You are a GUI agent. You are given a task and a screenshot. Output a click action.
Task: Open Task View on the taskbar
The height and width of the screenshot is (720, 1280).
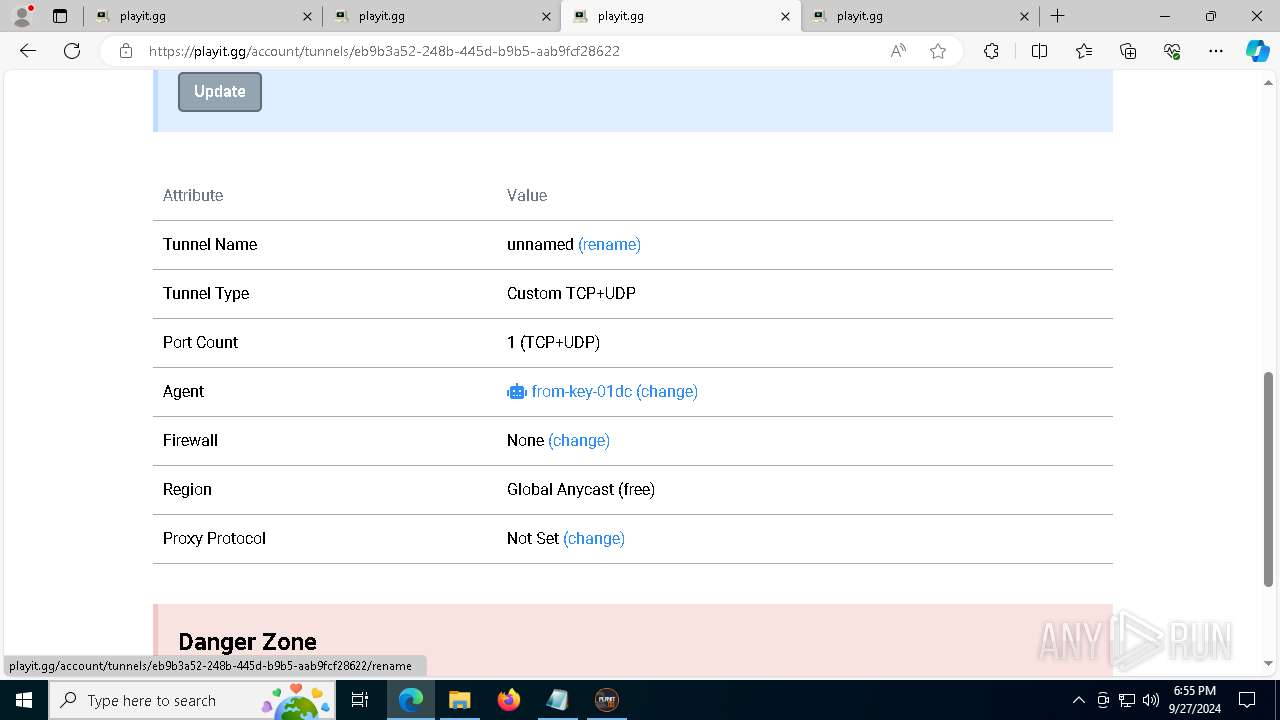click(360, 700)
